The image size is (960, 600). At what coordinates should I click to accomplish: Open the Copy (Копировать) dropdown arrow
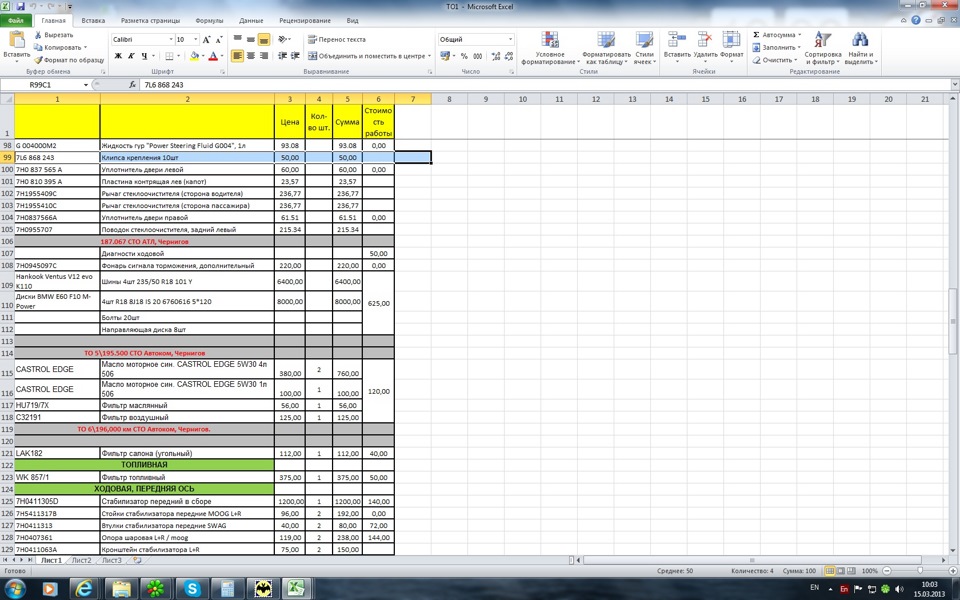[85, 47]
